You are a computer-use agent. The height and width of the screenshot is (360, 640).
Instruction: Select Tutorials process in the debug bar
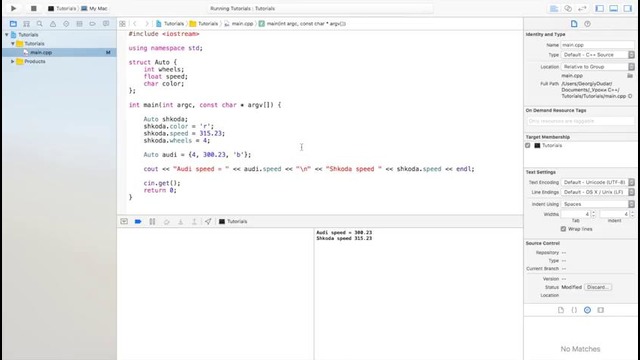pyautogui.click(x=233, y=221)
